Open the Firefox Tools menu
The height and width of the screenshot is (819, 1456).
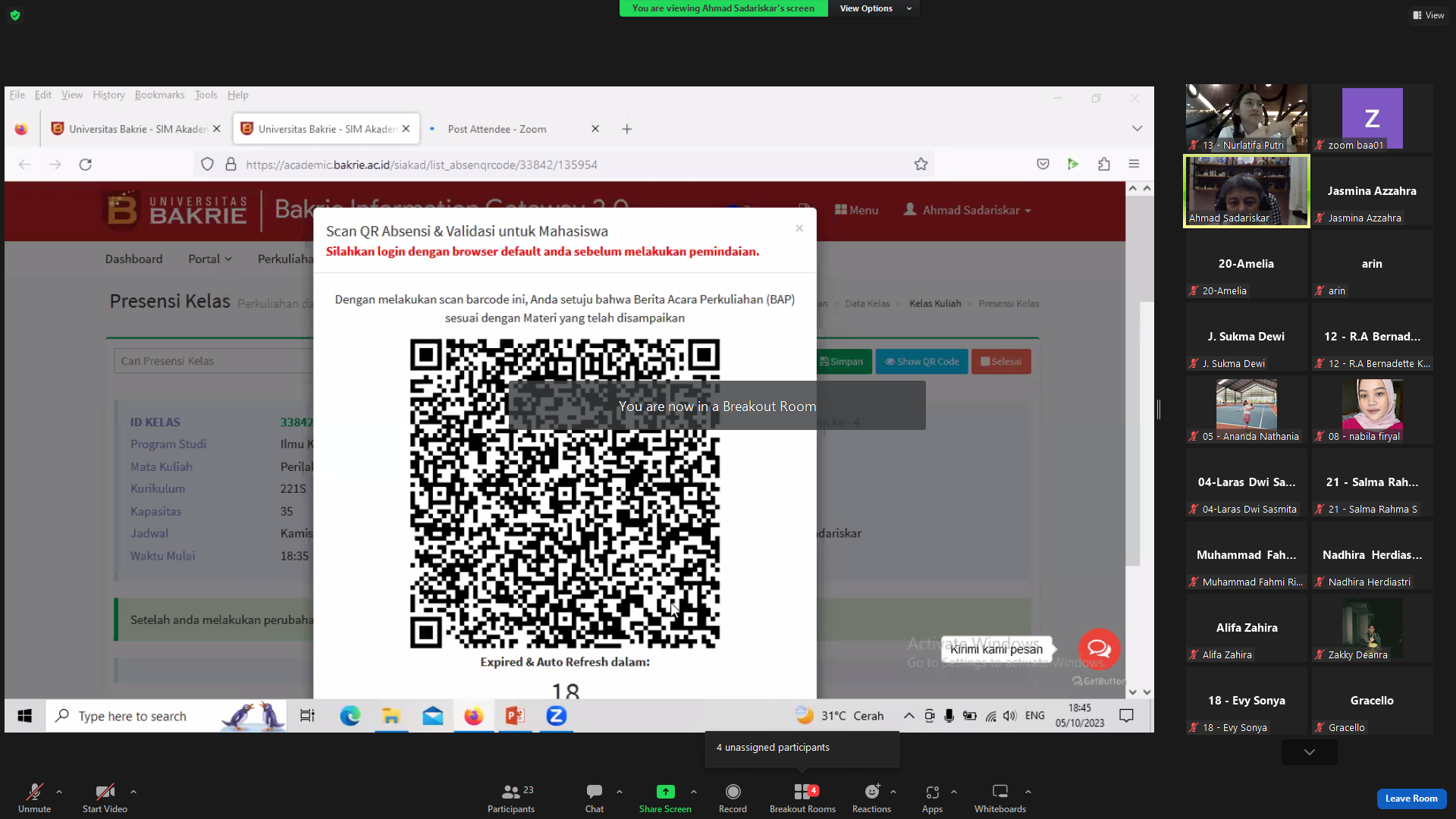pos(206,95)
